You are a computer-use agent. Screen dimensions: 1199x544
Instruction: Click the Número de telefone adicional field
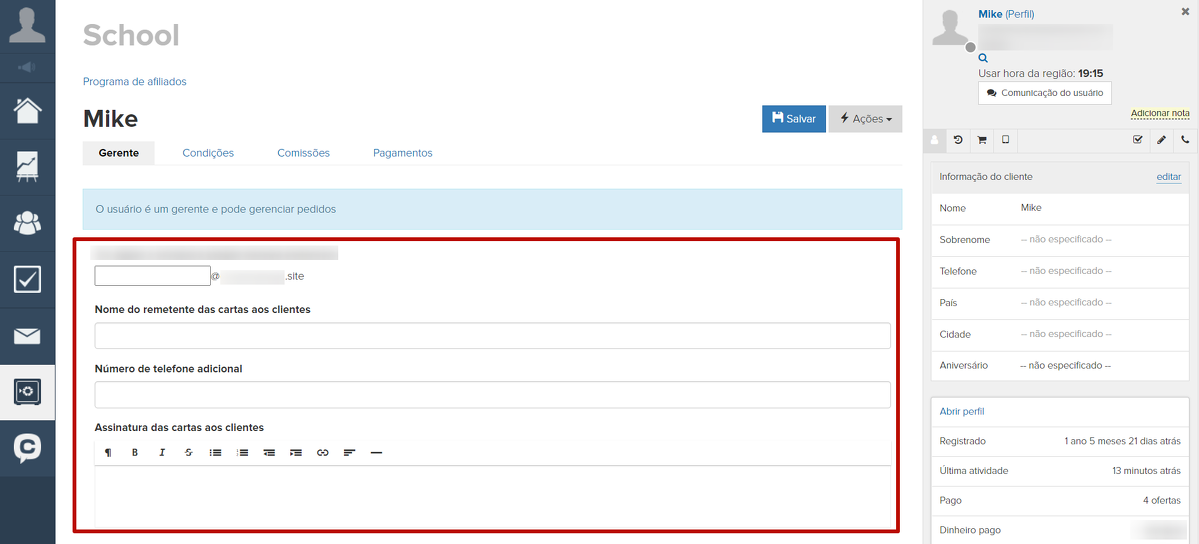pyautogui.click(x=492, y=395)
